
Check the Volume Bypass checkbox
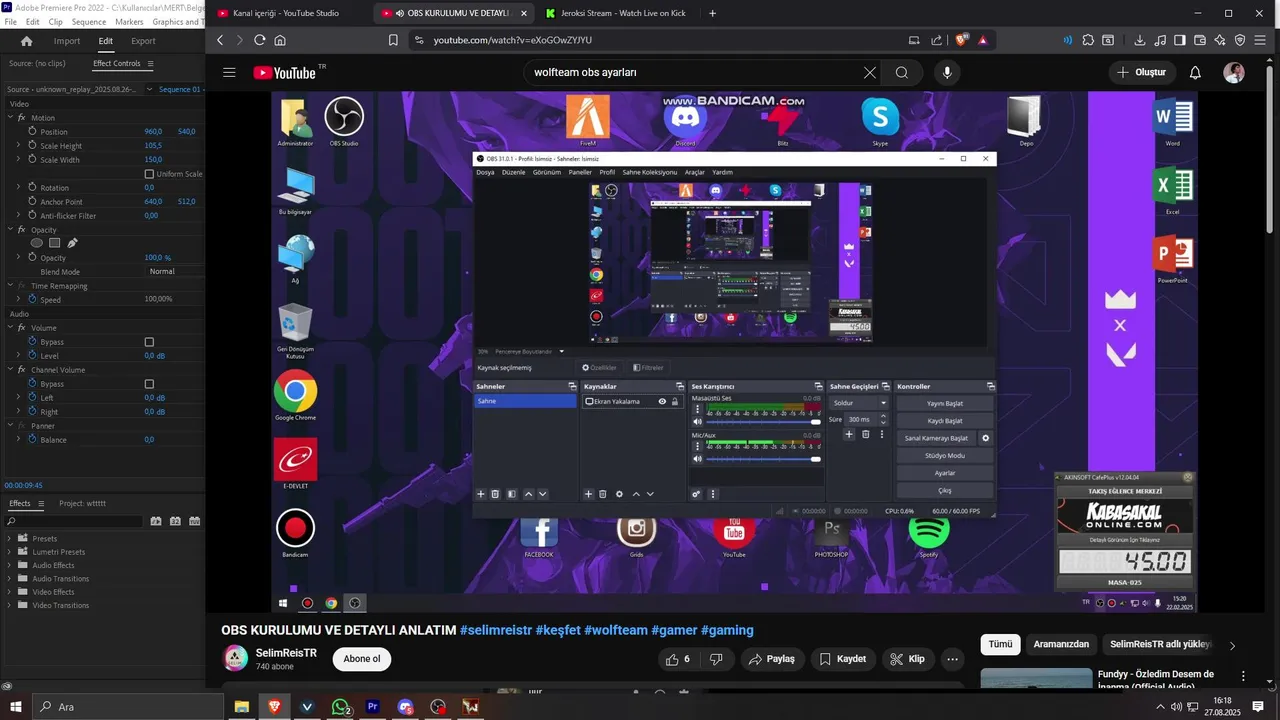coord(149,342)
